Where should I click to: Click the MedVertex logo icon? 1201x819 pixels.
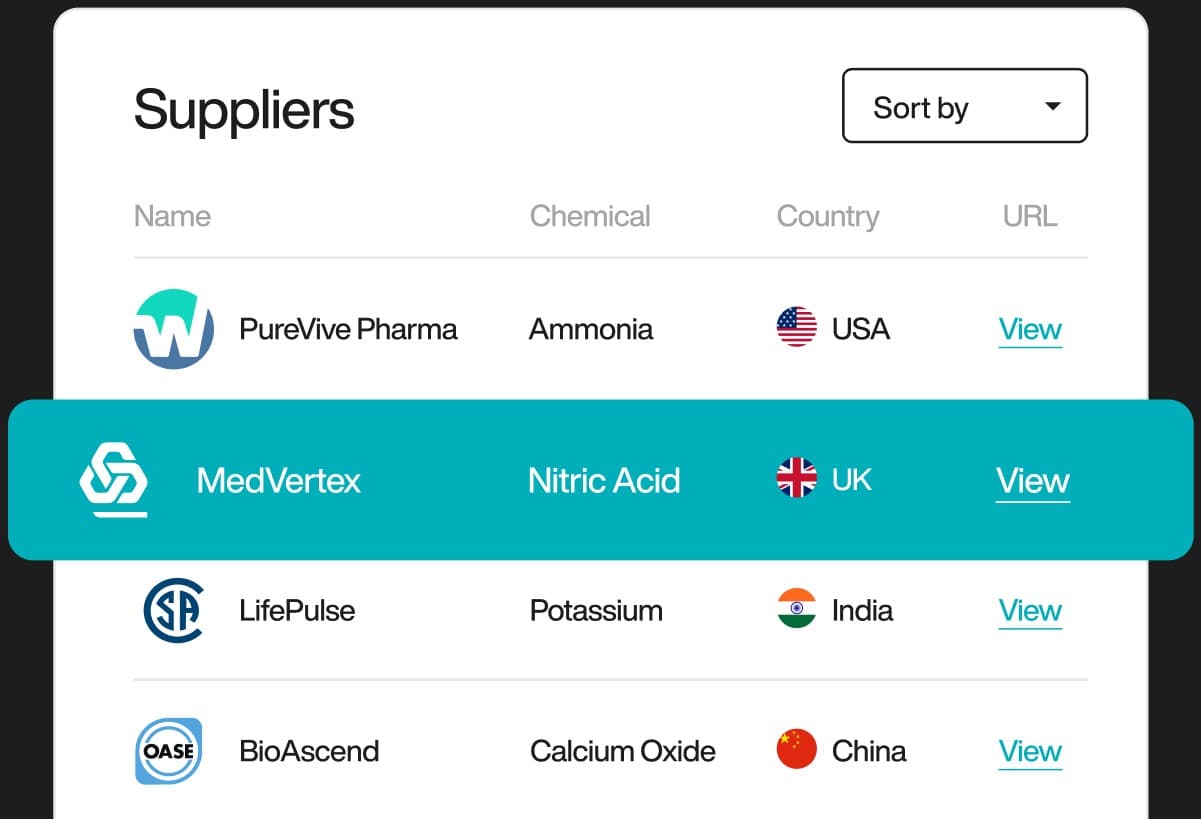(113, 480)
